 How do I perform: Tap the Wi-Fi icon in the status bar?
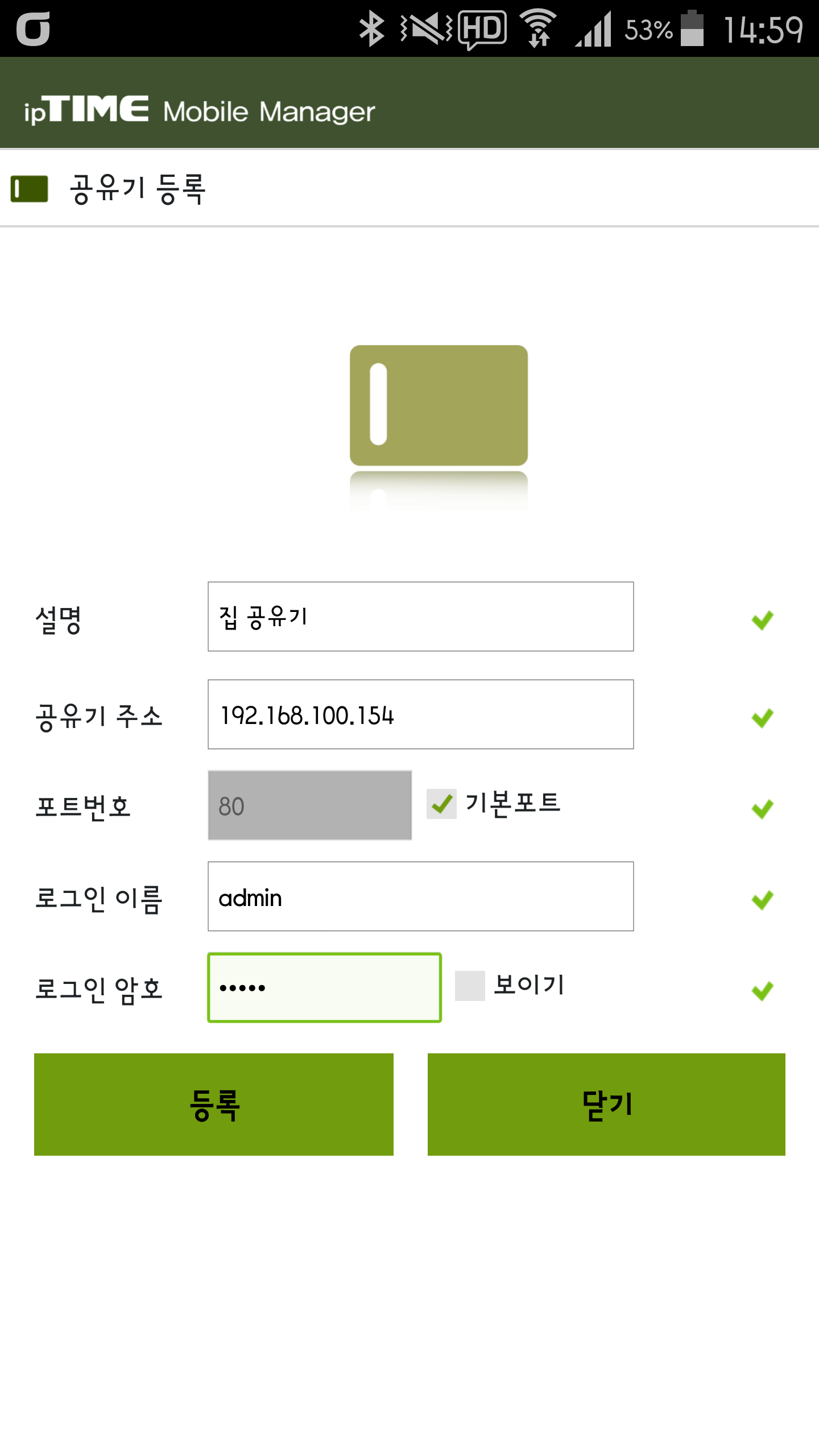point(538,28)
